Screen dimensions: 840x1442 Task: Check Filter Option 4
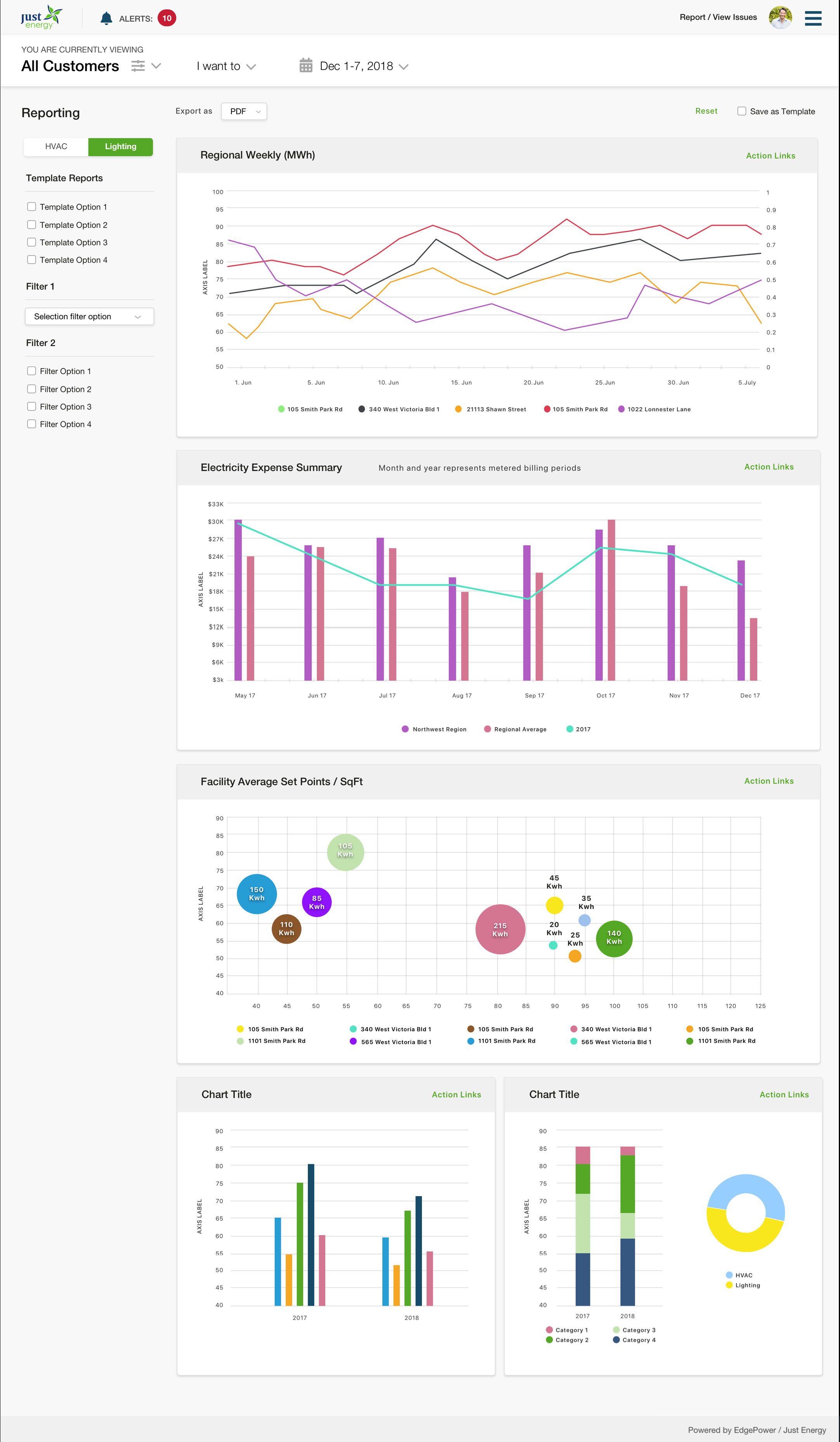pos(31,424)
